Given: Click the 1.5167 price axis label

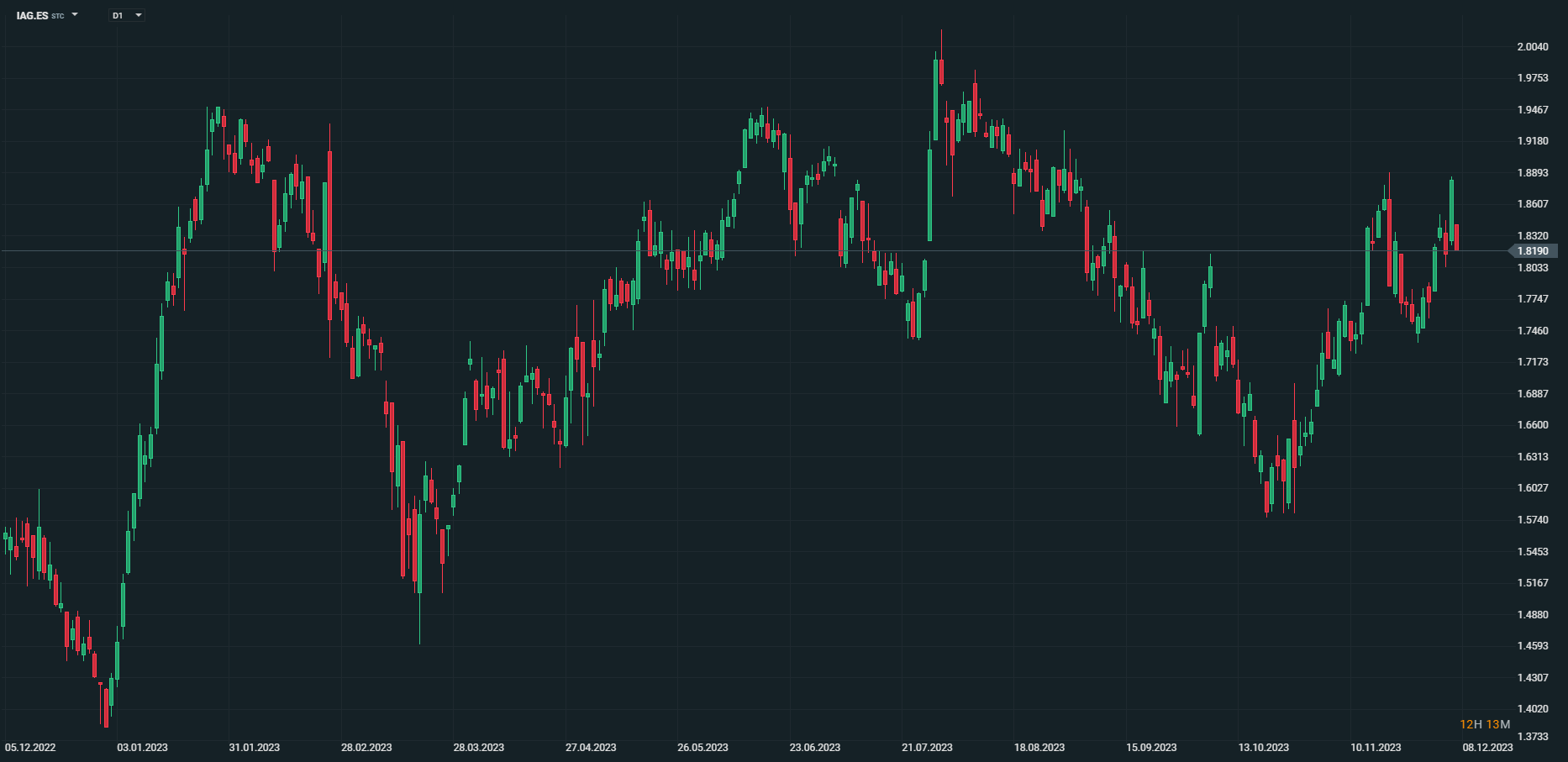Looking at the screenshot, I should coord(1533,583).
